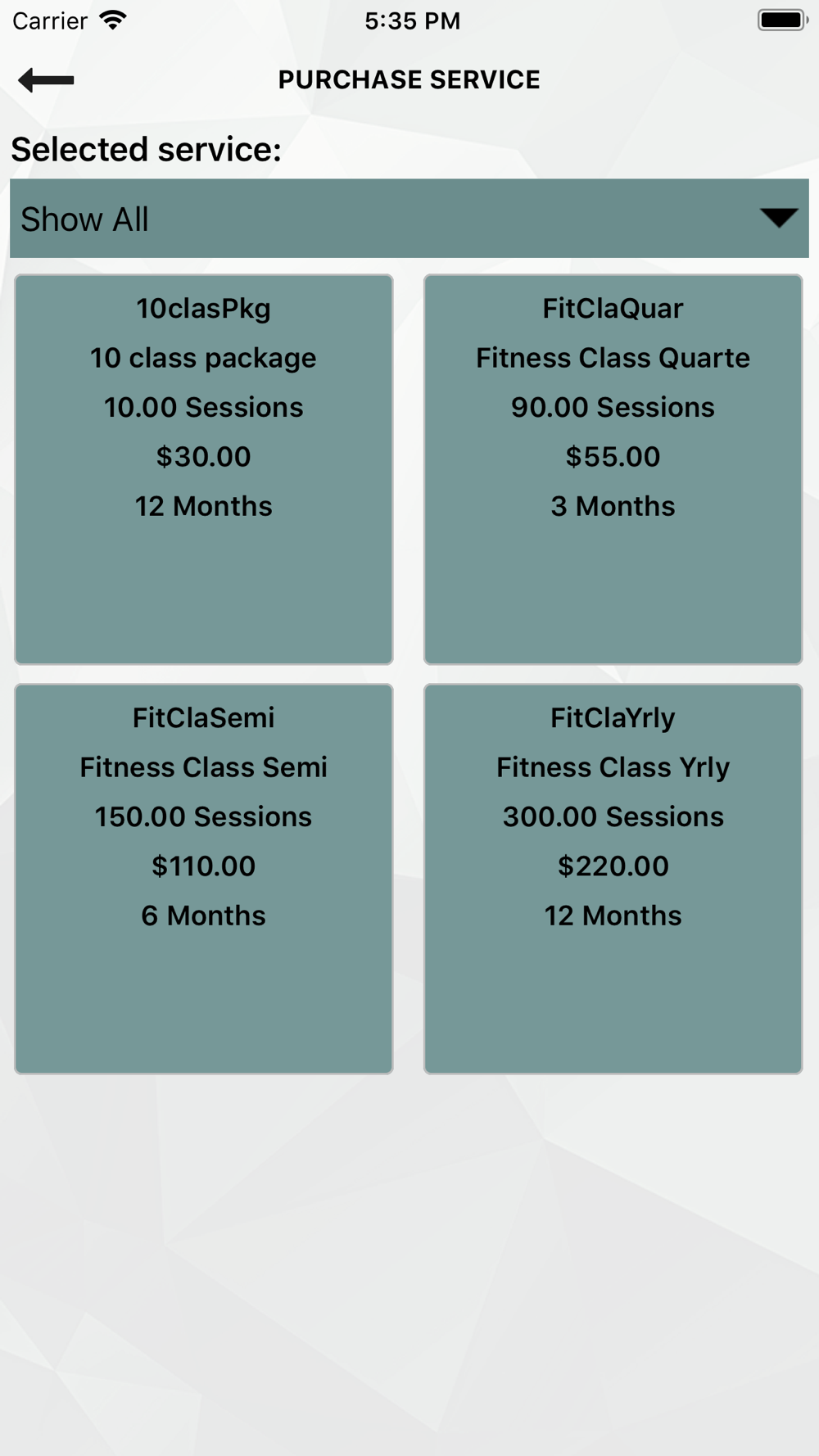Tap the 150.00 Sessions text

[x=203, y=816]
